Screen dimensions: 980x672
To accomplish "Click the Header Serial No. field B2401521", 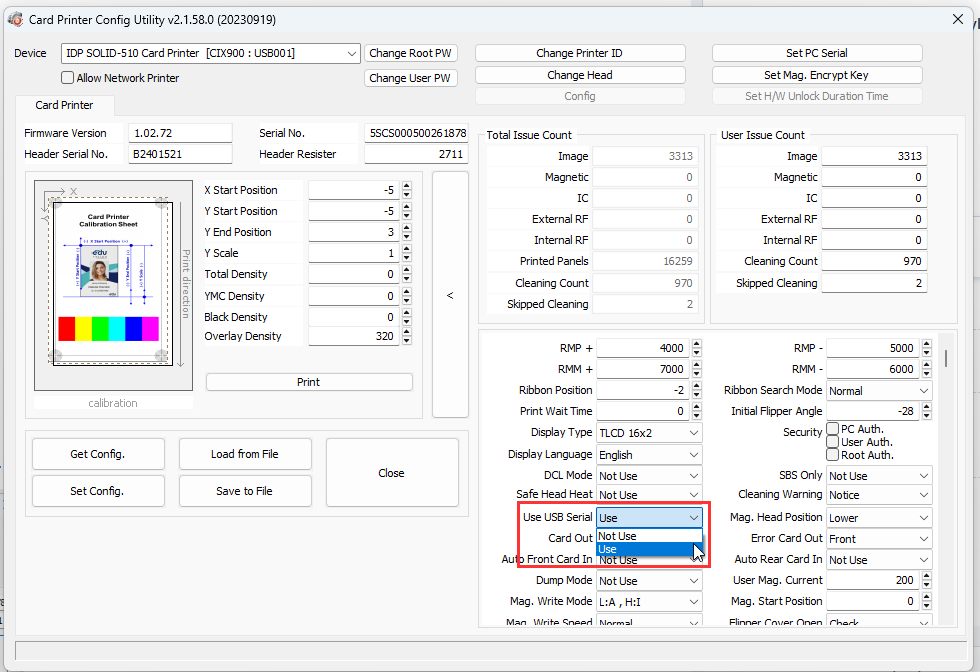I will tap(180, 154).
